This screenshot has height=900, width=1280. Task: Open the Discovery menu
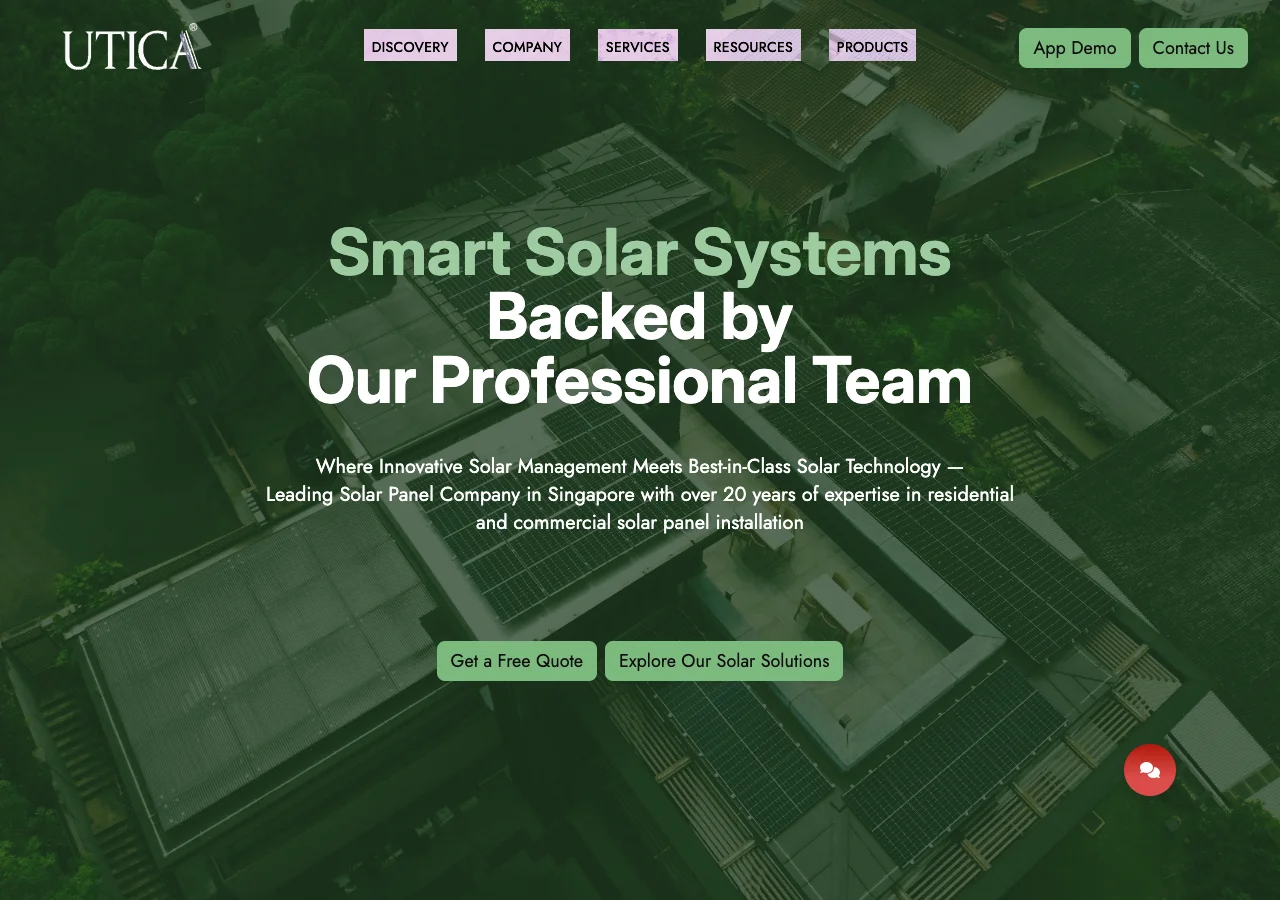[410, 46]
